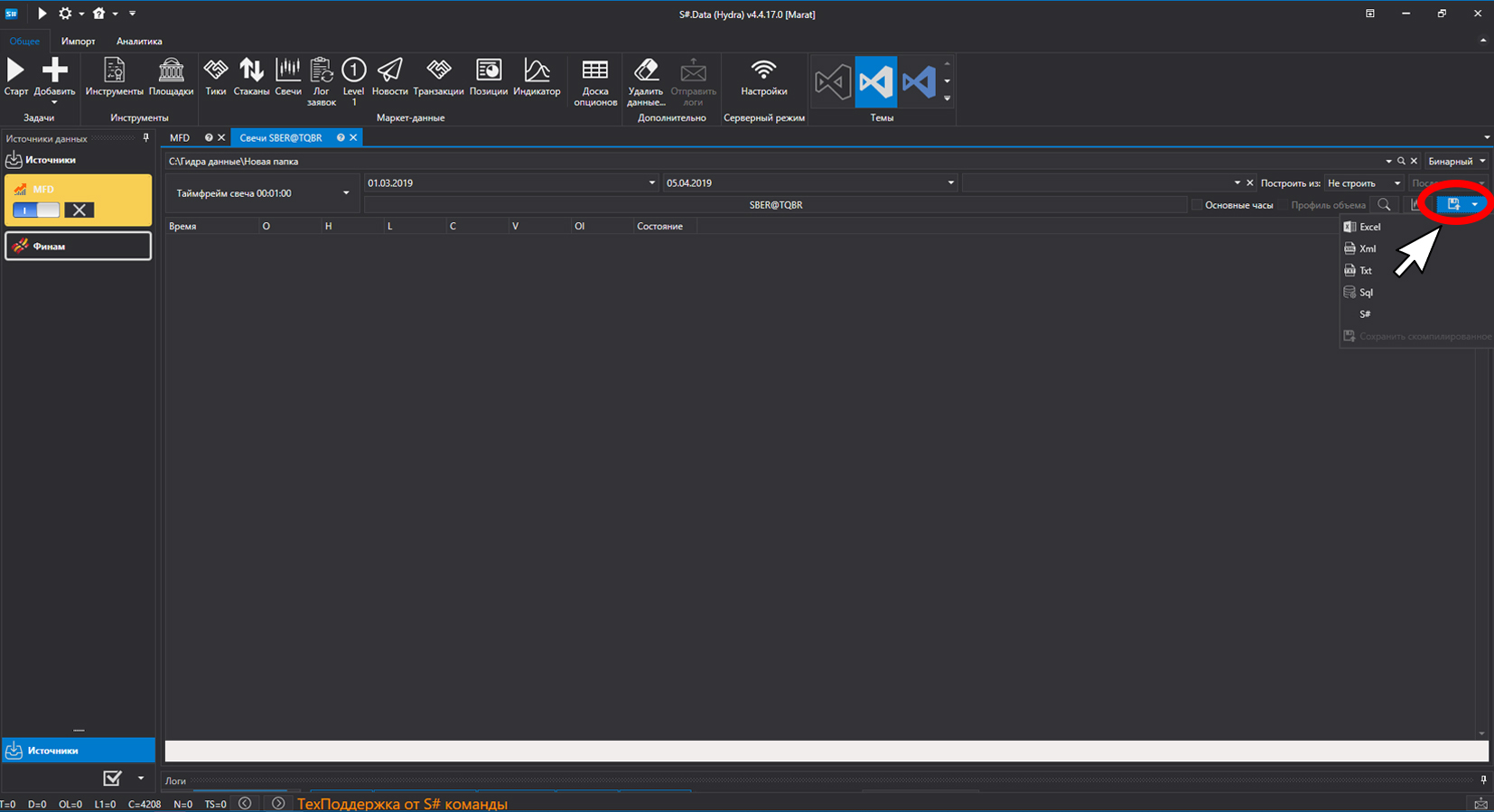Image resolution: width=1494 pixels, height=812 pixels.
Task: Remove the MFD source with X button
Action: point(79,210)
